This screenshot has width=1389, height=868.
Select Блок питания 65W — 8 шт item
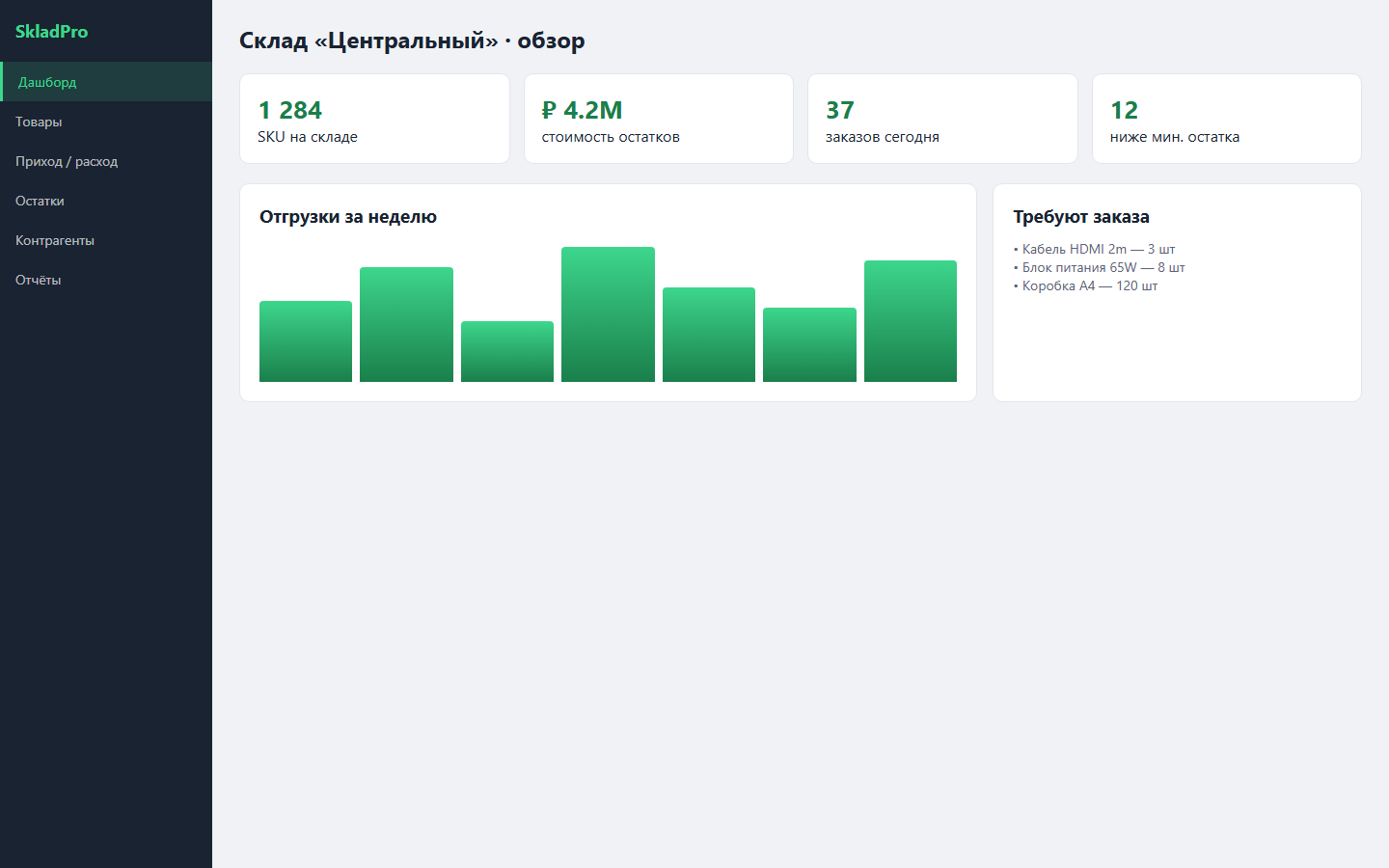[x=1099, y=267]
